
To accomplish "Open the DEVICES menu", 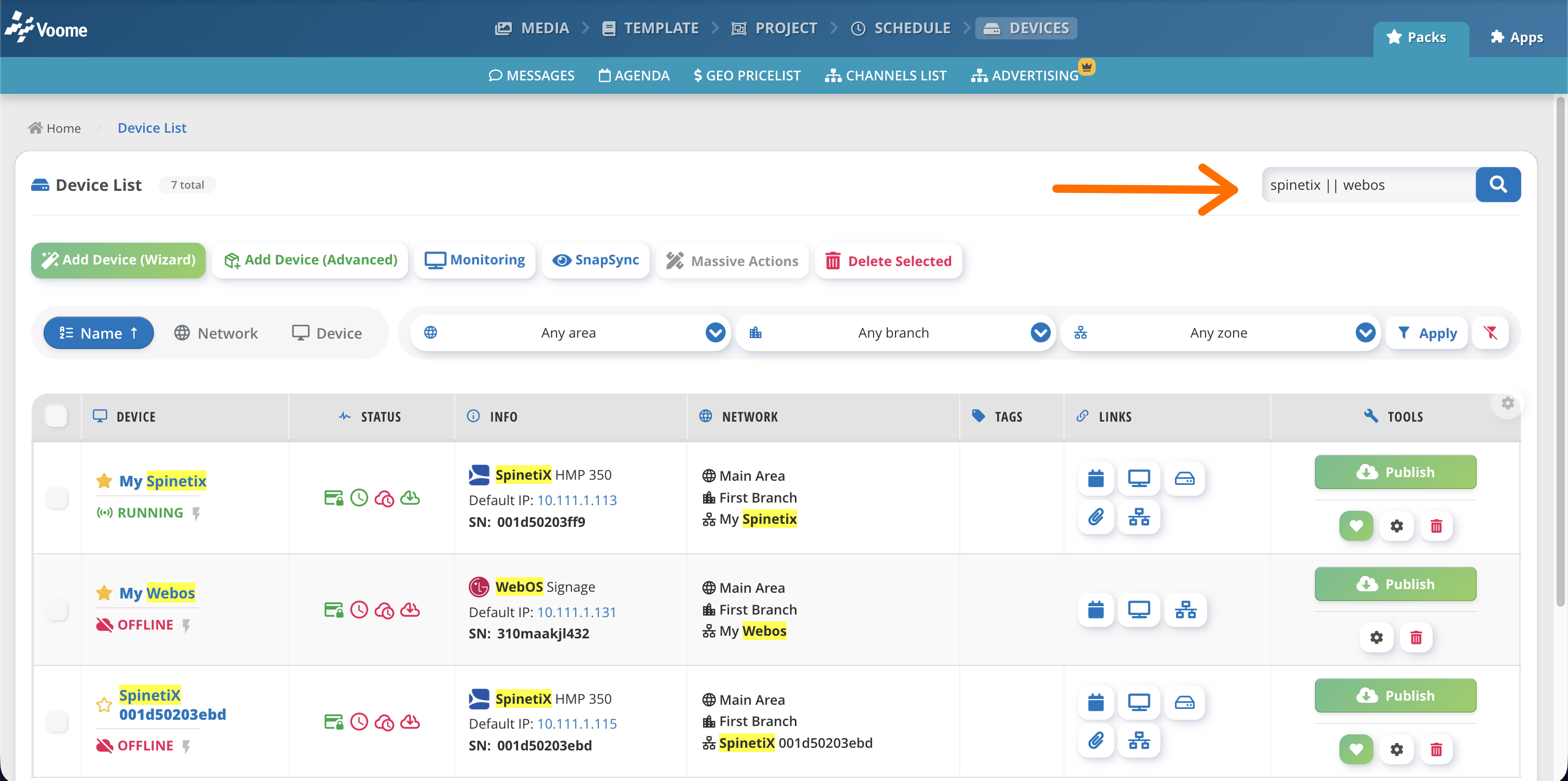I will (x=1026, y=28).
